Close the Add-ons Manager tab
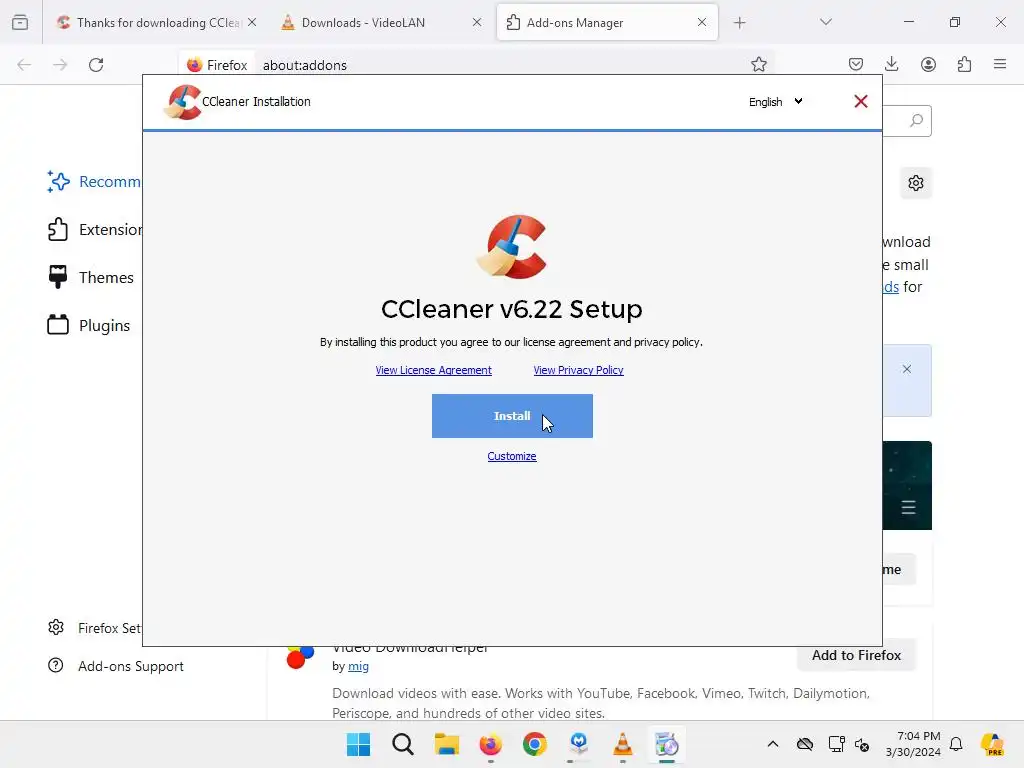Screen dimensions: 1024x768 702,22
